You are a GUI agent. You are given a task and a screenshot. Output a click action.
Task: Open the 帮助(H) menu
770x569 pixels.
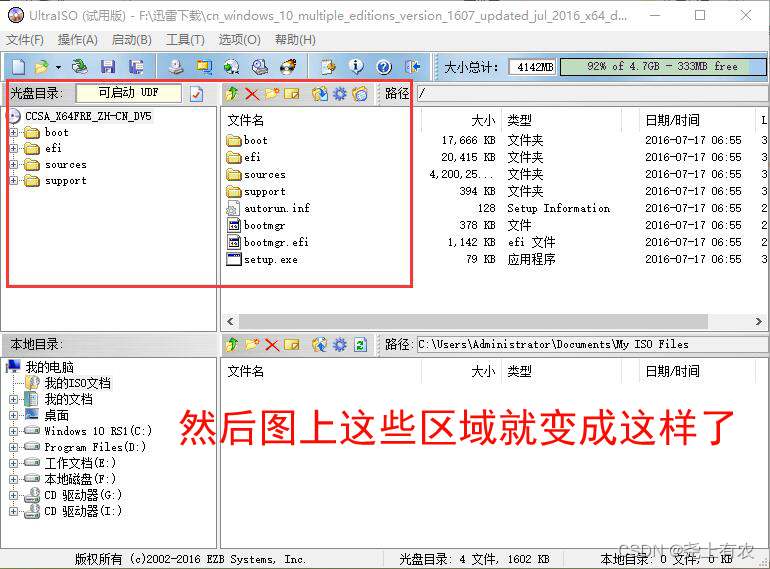[x=295, y=40]
